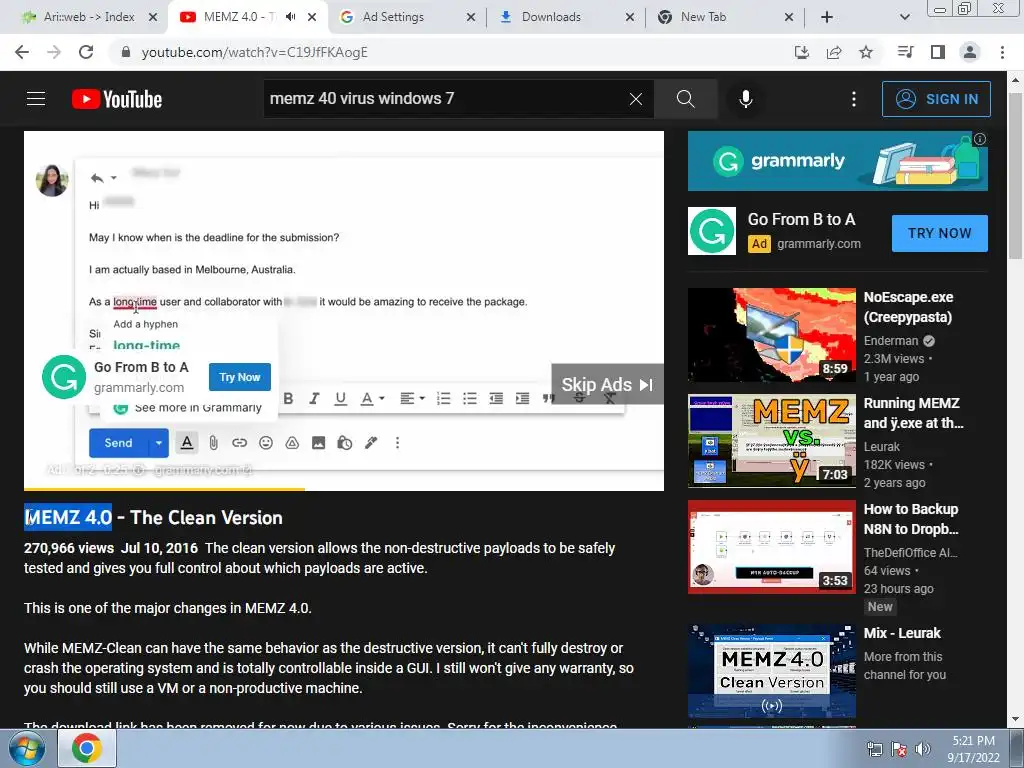Open the YouTube settings three-dot menu

point(854,99)
